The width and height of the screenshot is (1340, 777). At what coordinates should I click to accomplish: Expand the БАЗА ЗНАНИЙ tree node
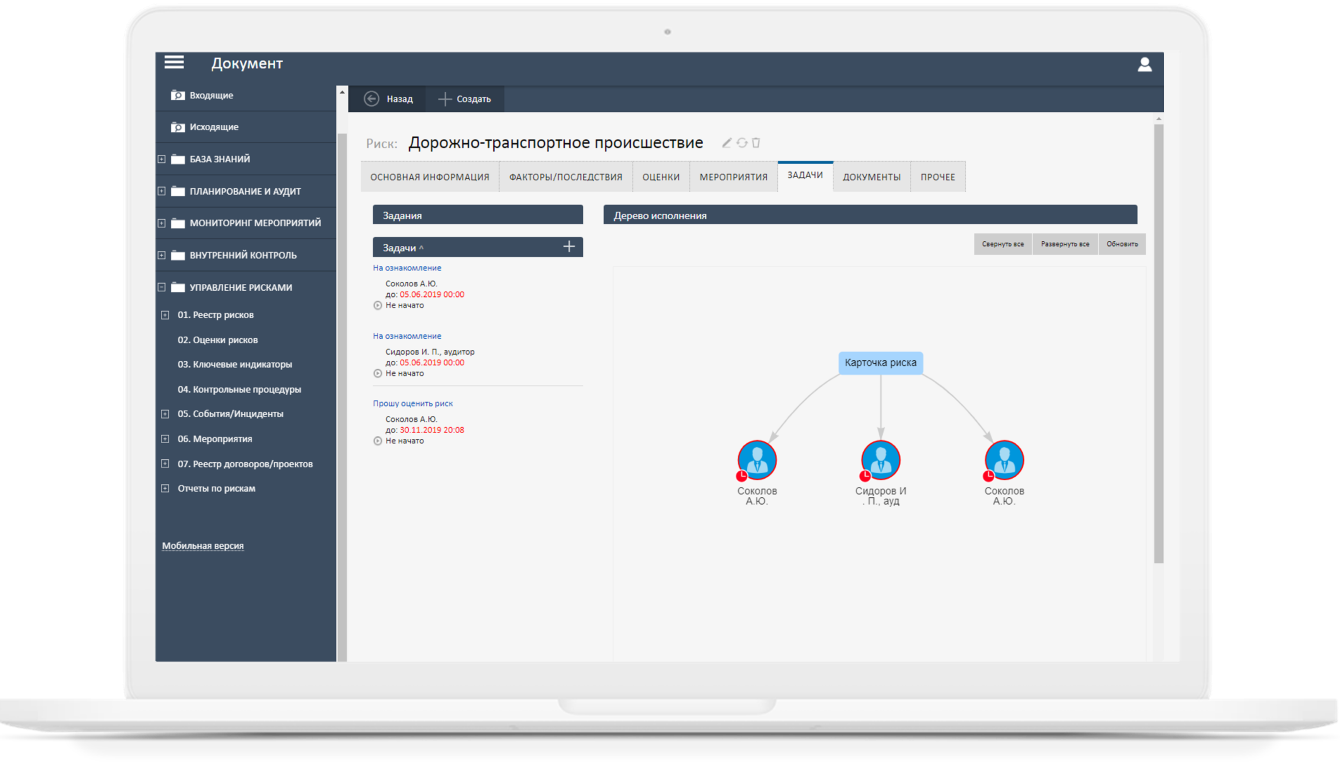click(x=162, y=159)
